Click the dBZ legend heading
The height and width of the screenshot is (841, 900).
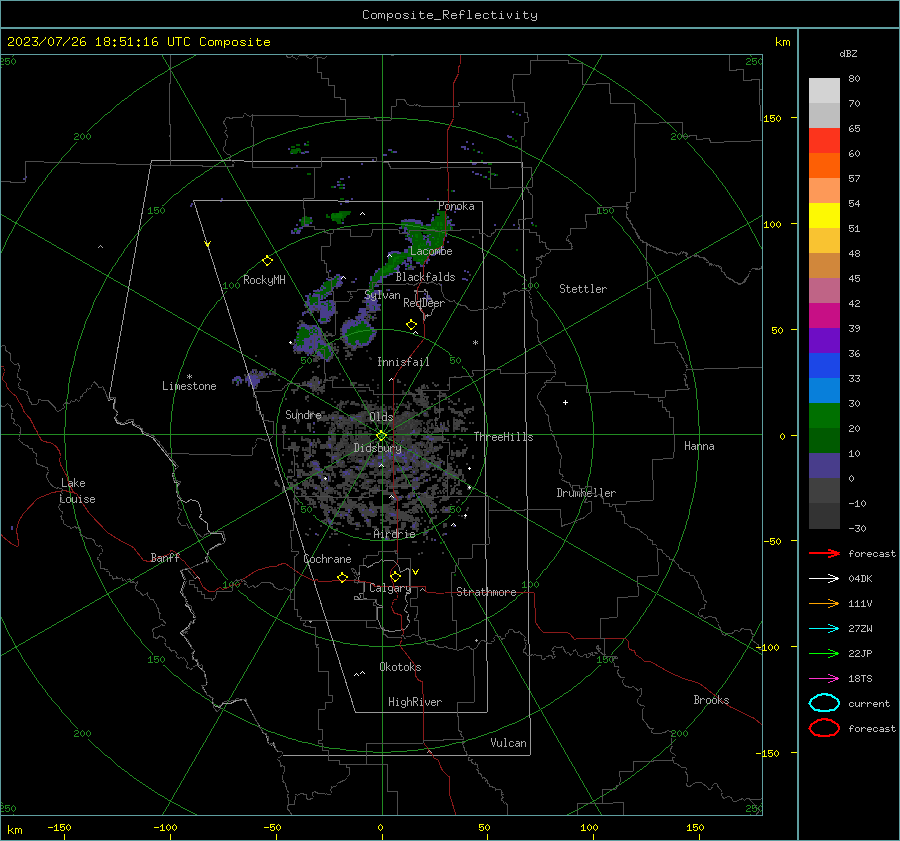coord(848,53)
